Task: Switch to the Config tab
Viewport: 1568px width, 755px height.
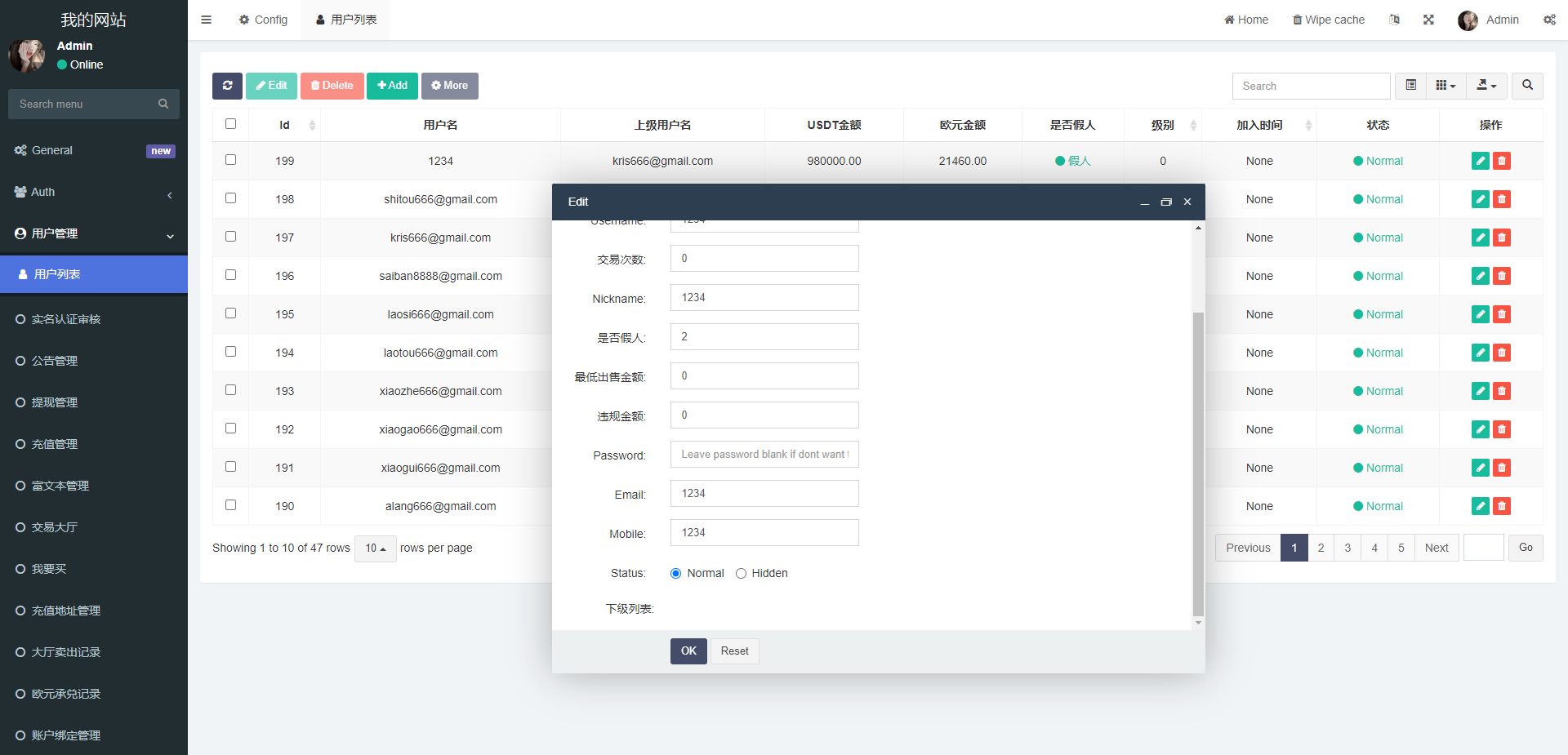Action: (x=263, y=20)
